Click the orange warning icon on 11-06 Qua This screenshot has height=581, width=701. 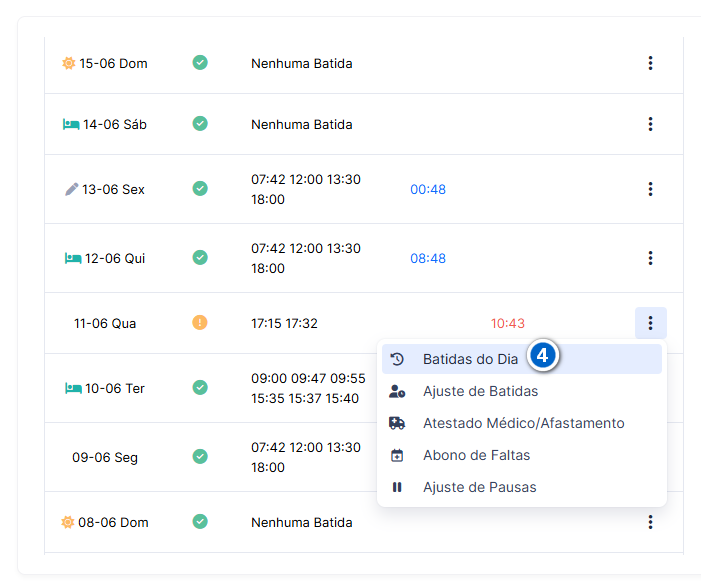pos(200,322)
